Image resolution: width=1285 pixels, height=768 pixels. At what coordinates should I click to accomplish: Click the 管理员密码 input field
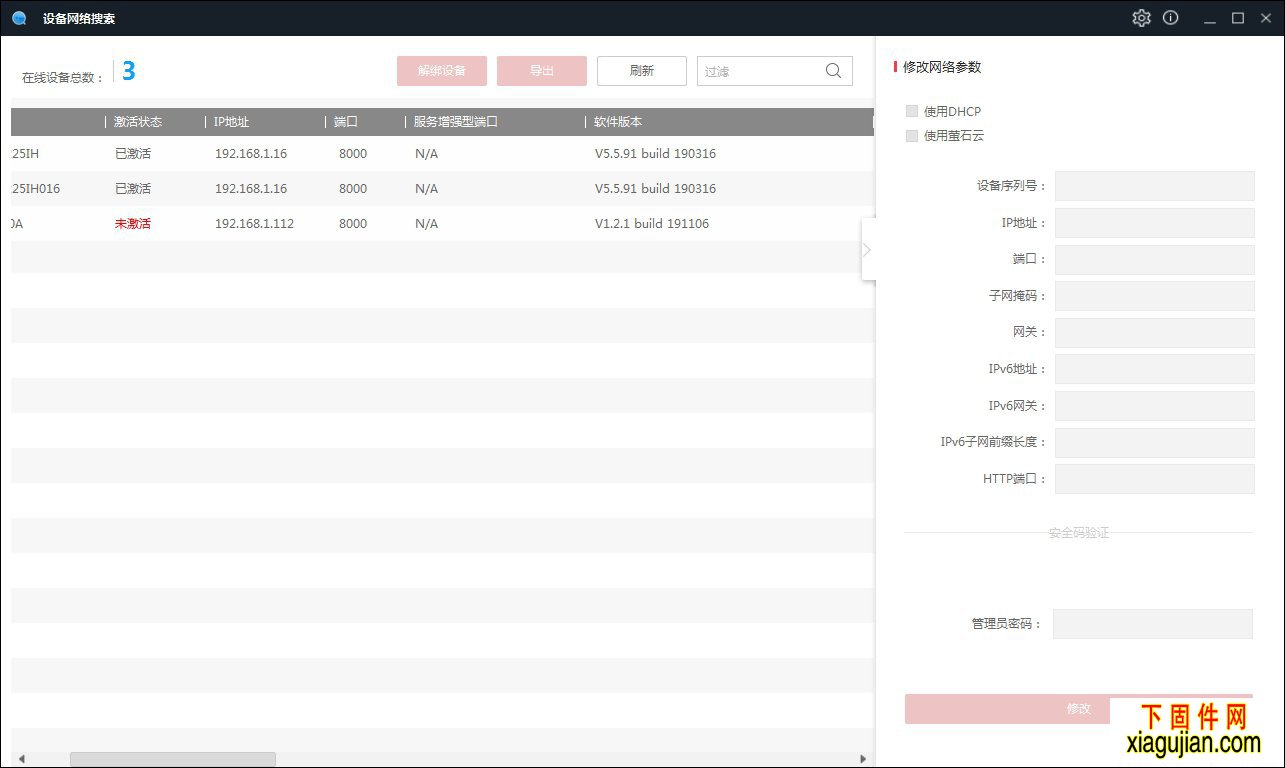pos(1153,624)
